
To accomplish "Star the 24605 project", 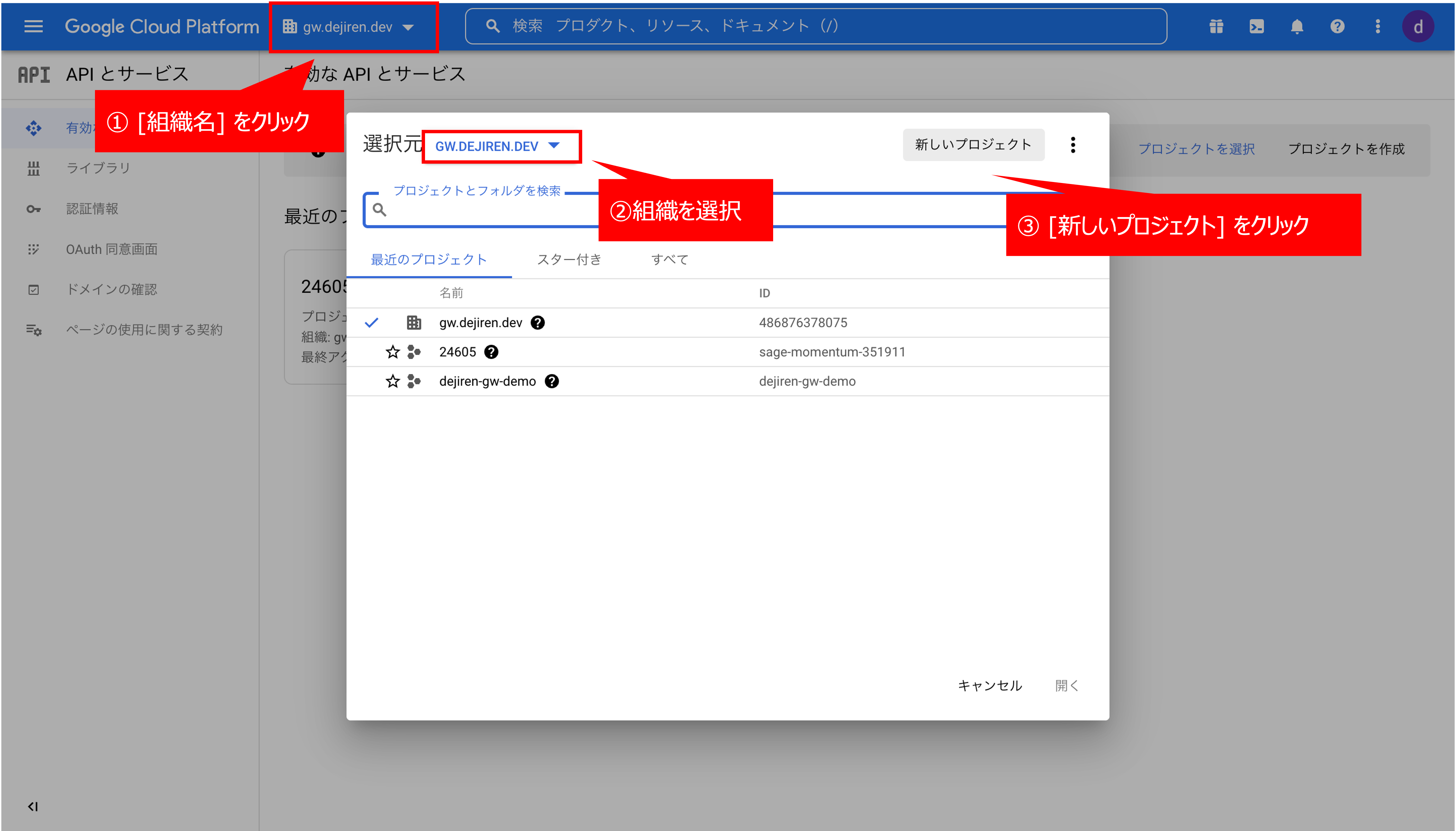I will 393,352.
